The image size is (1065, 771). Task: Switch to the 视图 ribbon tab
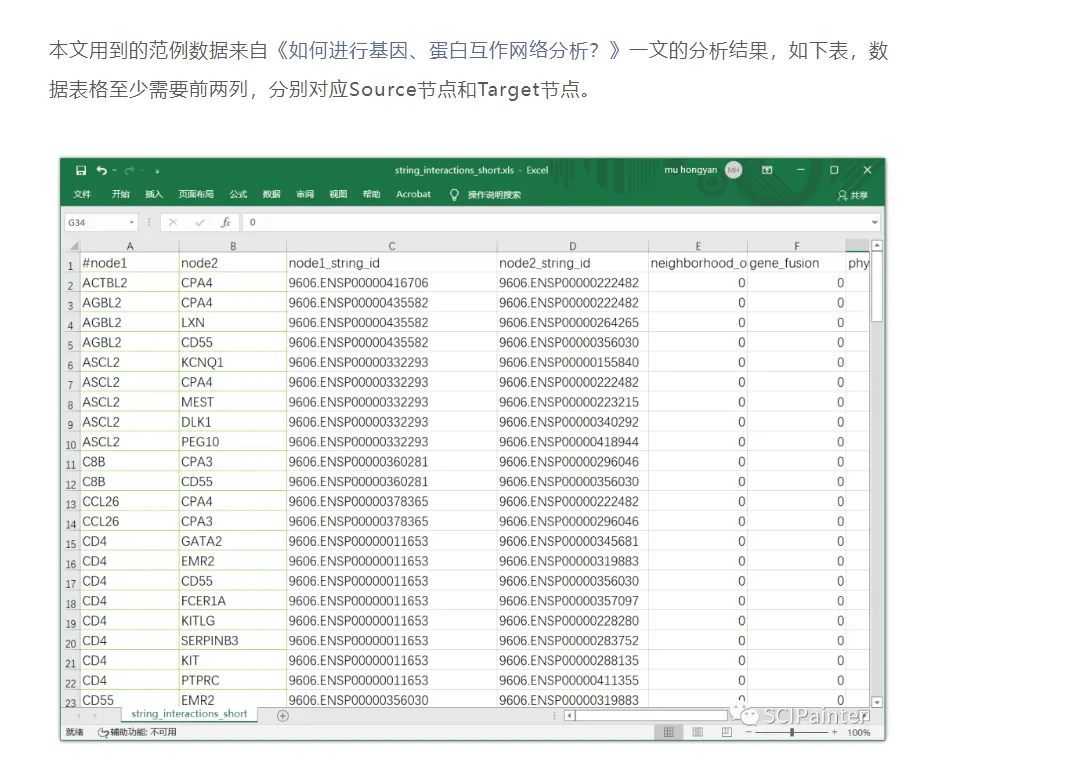[x=338, y=194]
